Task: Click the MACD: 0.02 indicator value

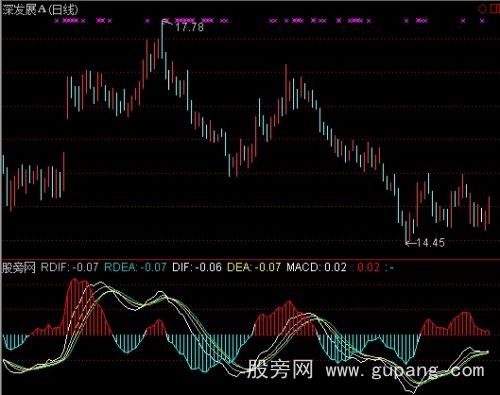Action: pyautogui.click(x=316, y=267)
